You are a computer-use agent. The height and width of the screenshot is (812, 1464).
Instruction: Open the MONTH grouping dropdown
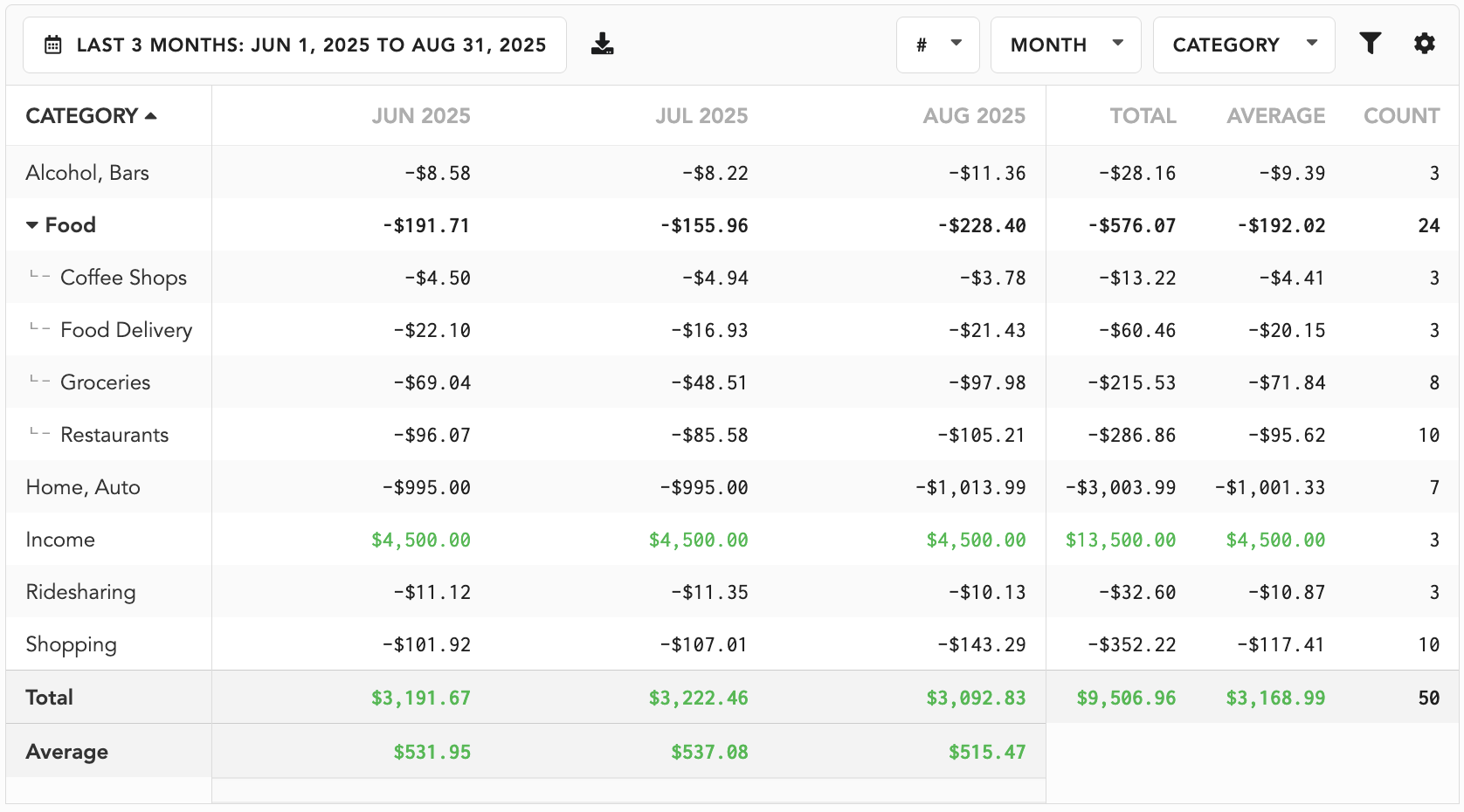pyautogui.click(x=1065, y=44)
